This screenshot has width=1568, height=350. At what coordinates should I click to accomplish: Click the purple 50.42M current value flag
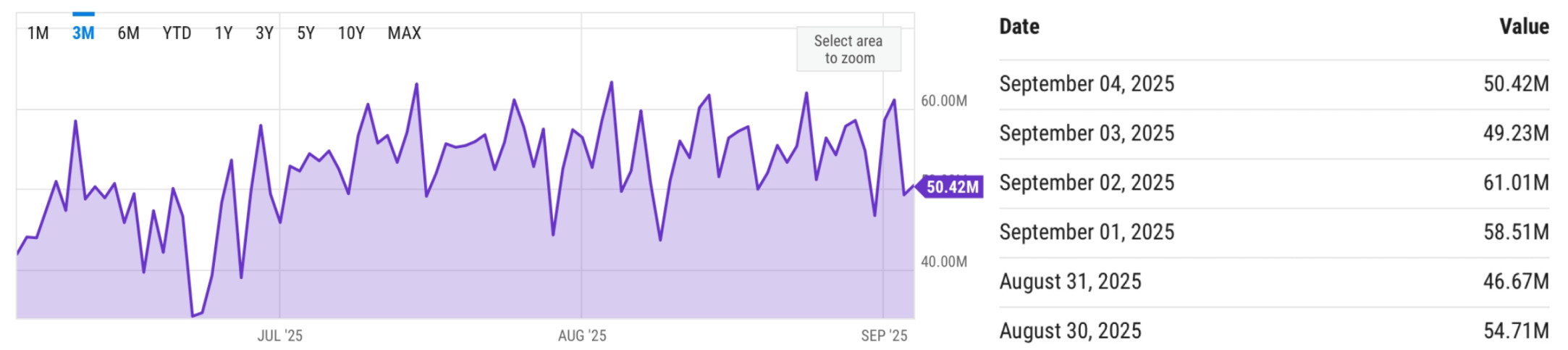(951, 187)
